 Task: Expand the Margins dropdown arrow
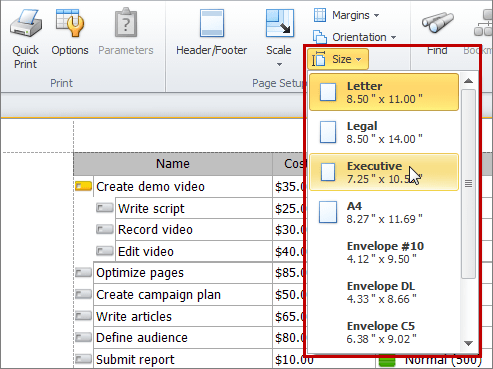(377, 15)
